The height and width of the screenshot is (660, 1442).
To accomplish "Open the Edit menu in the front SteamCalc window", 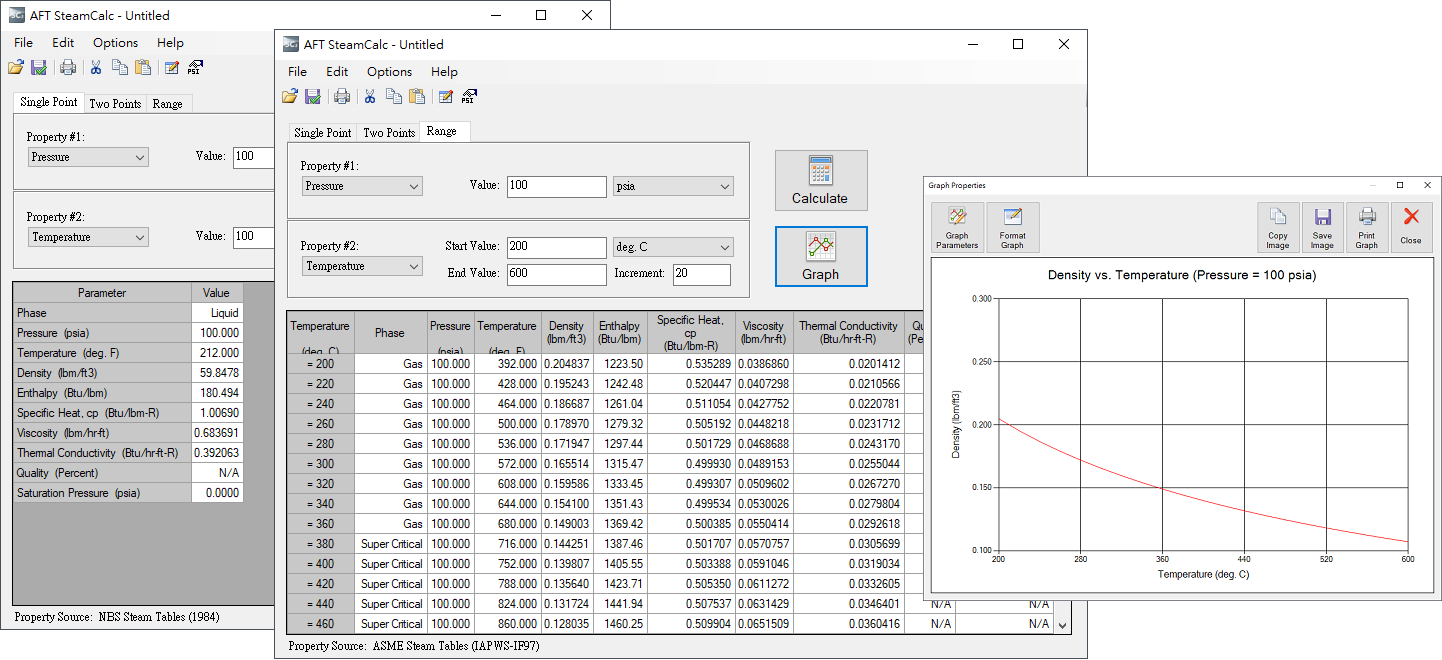I will tap(337, 72).
